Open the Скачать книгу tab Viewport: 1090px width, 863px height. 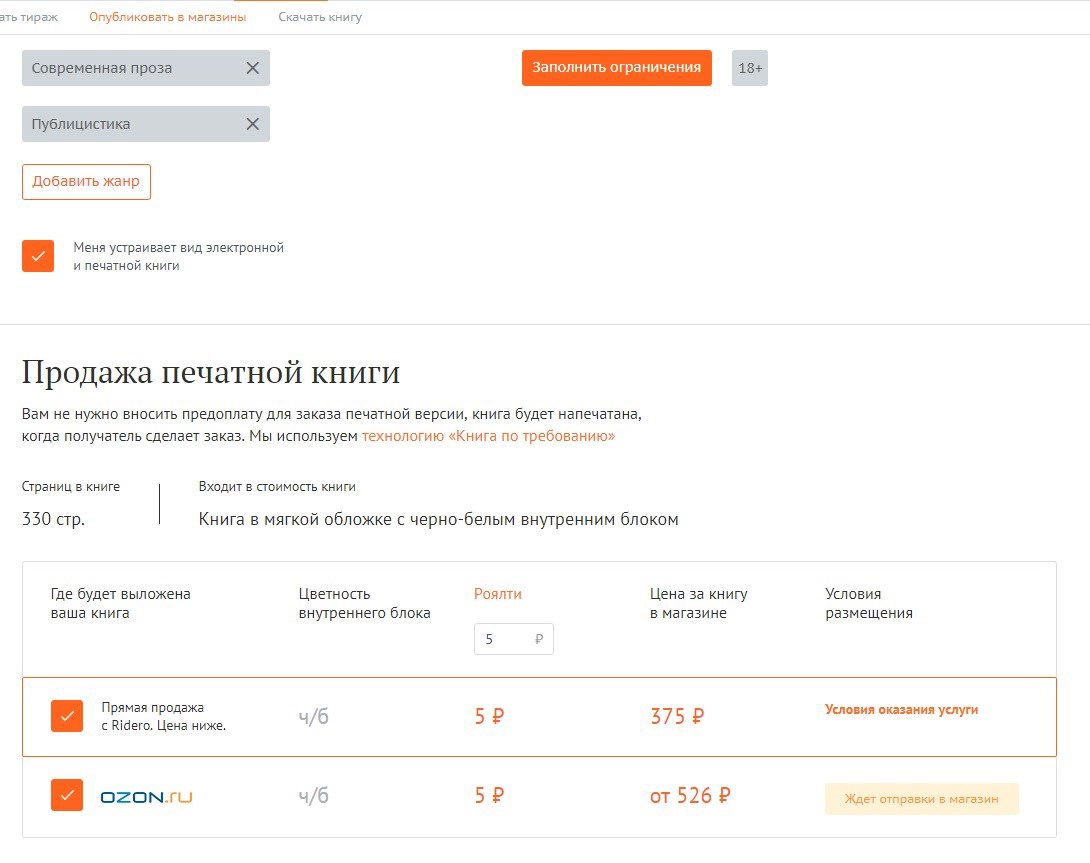[320, 17]
